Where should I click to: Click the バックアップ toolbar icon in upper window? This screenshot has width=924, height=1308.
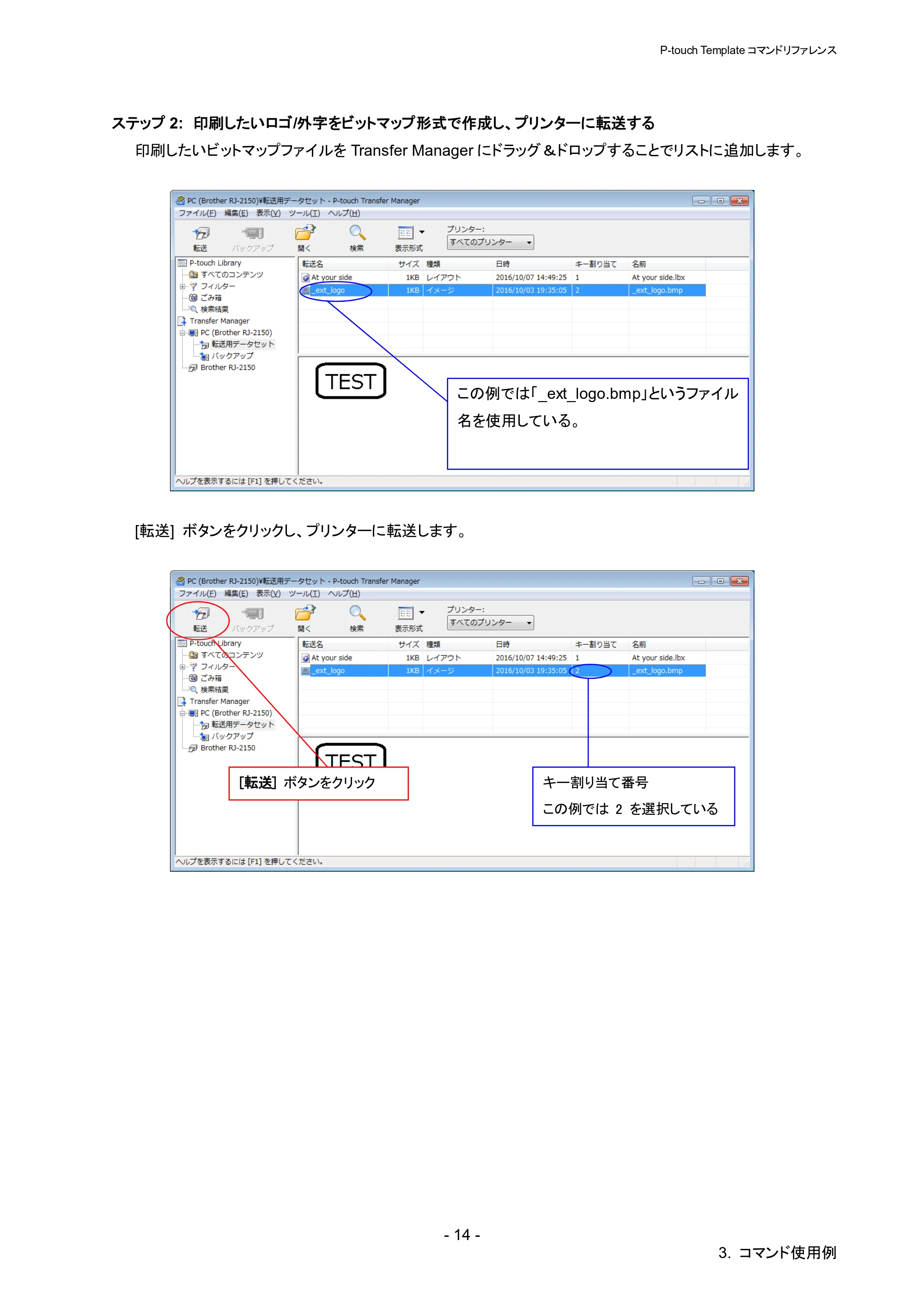[x=253, y=233]
